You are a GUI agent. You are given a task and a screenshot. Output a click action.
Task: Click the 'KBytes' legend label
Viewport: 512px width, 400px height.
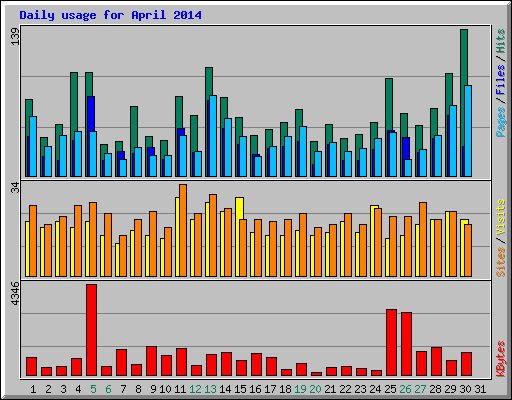pos(500,359)
